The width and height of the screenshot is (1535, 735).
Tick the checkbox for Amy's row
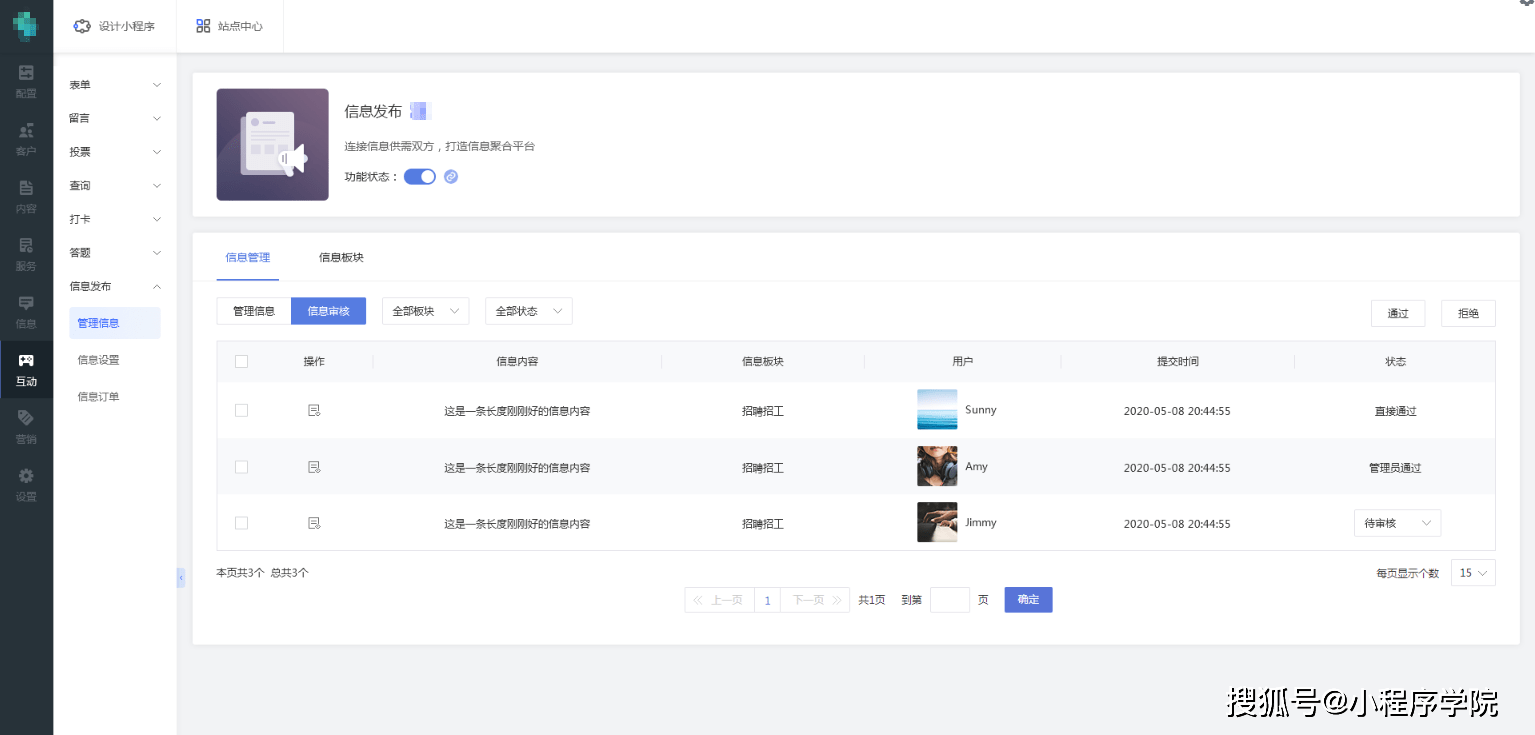(x=241, y=467)
